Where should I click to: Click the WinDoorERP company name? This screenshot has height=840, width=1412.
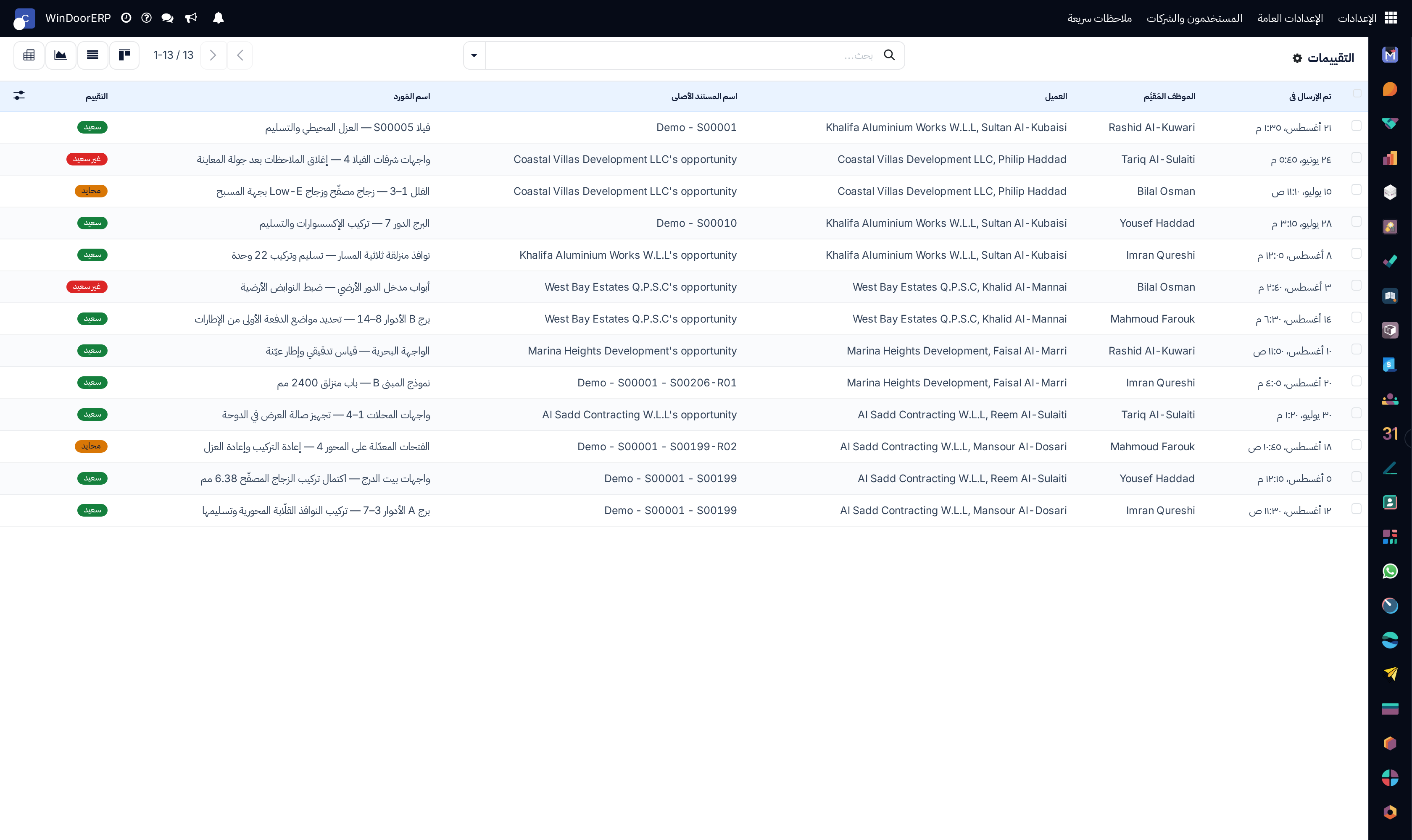[x=78, y=18]
